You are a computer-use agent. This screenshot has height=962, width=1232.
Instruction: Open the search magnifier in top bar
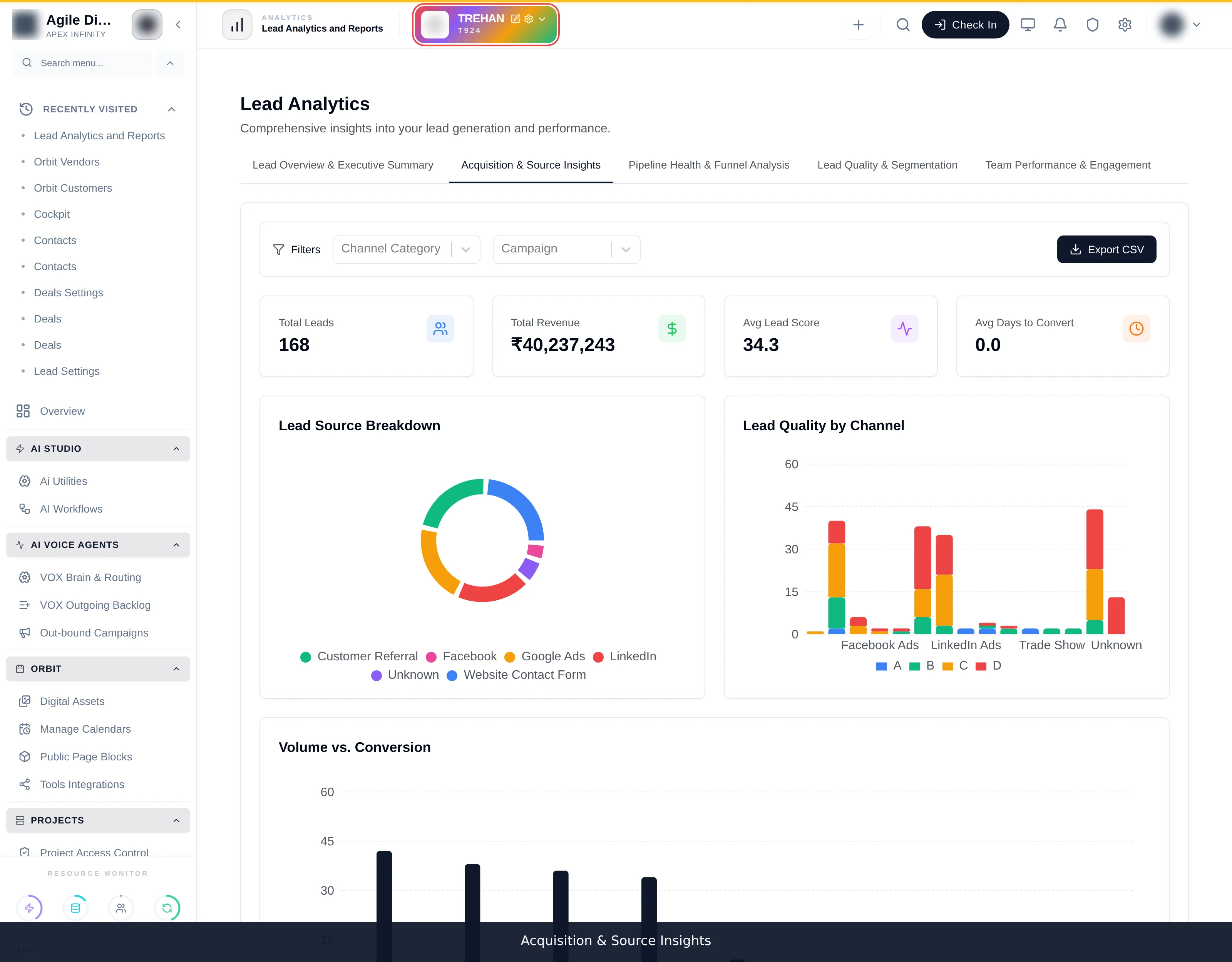(x=902, y=25)
